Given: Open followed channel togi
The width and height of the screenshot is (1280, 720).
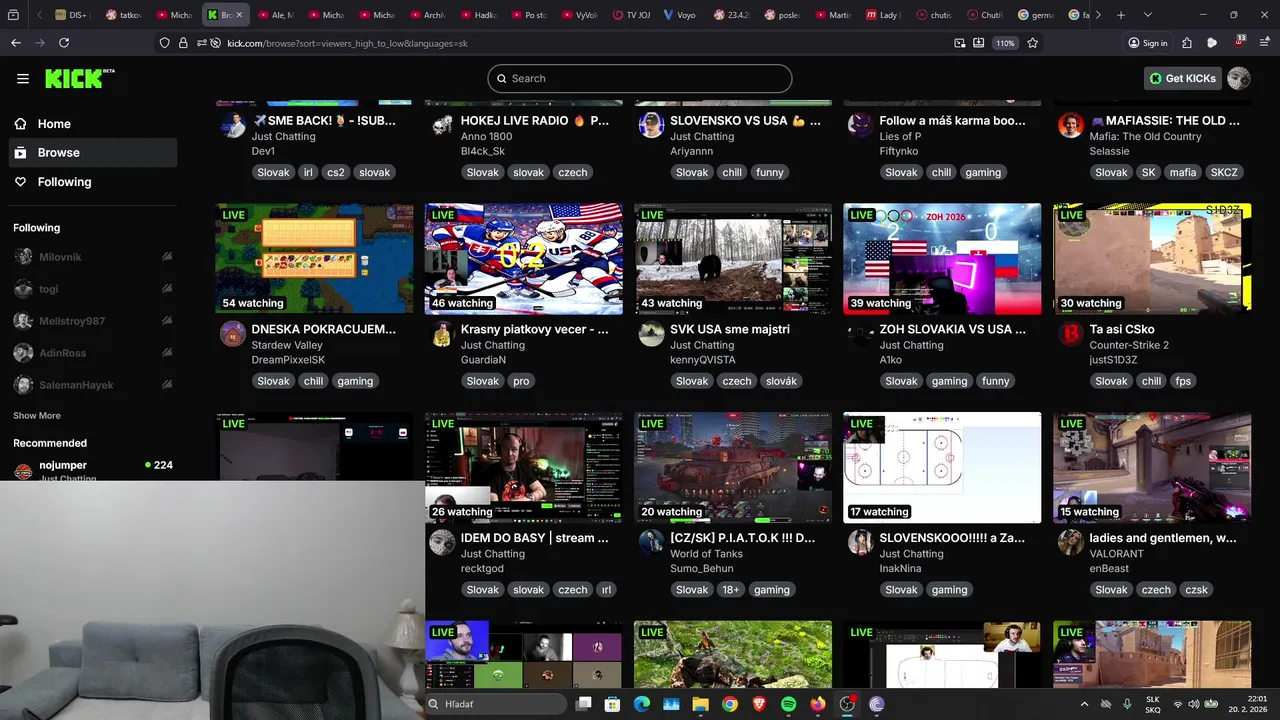Looking at the screenshot, I should coord(94,289).
